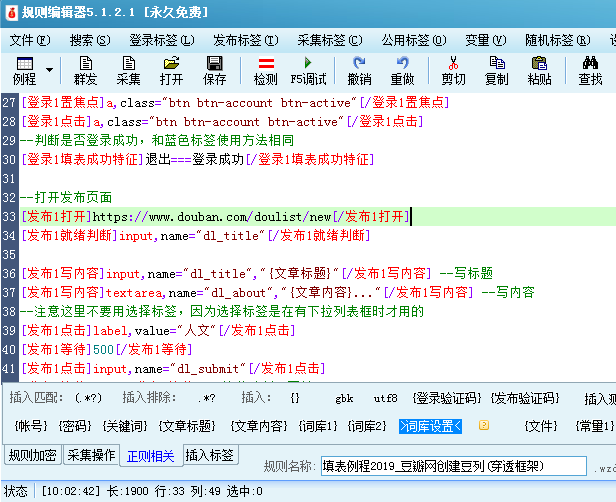Insert the .*? exclusion pattern
616x502 pixels.
click(x=207, y=398)
